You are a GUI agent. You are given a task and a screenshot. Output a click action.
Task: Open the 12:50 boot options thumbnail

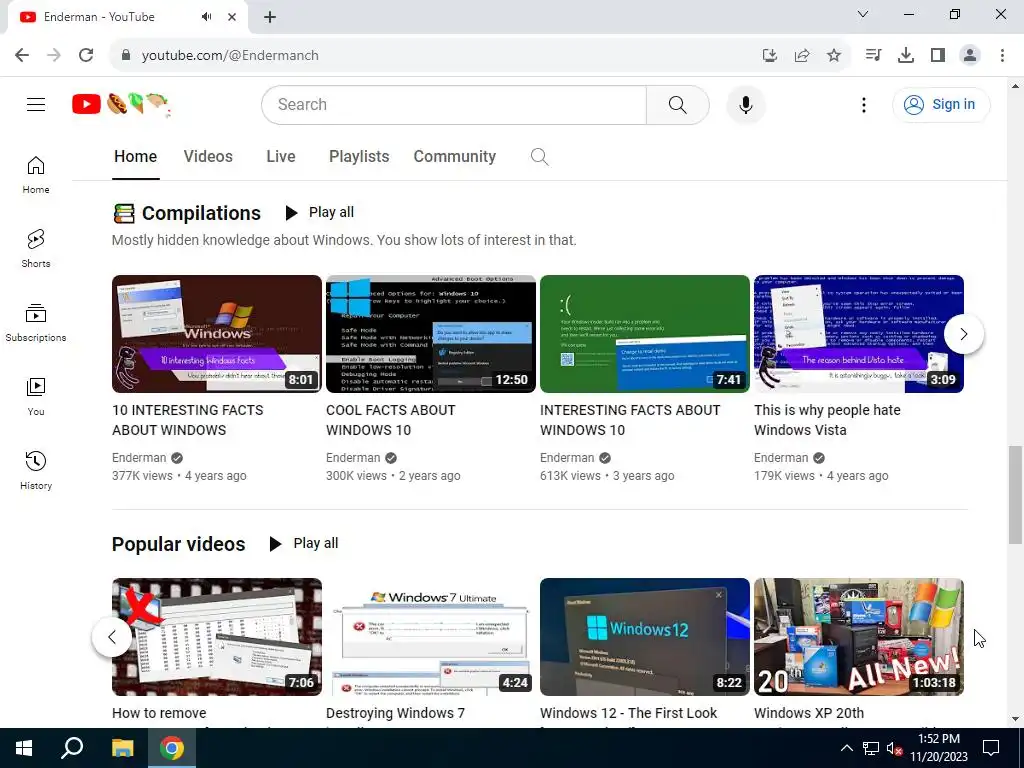431,334
